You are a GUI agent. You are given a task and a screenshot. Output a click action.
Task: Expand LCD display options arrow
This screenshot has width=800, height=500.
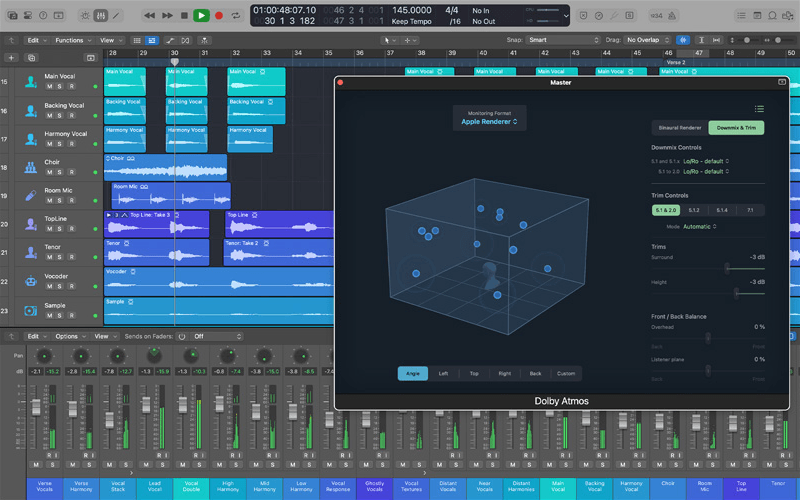(565, 16)
